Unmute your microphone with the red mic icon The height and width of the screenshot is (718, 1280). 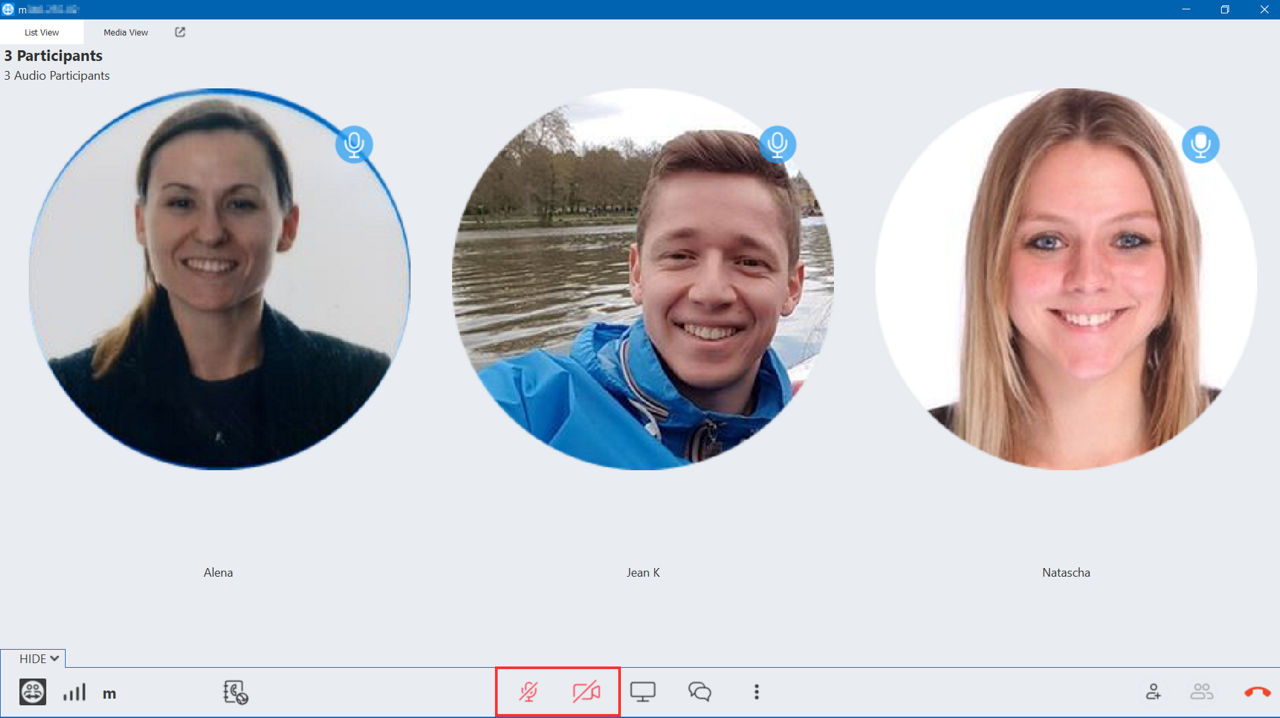click(529, 692)
